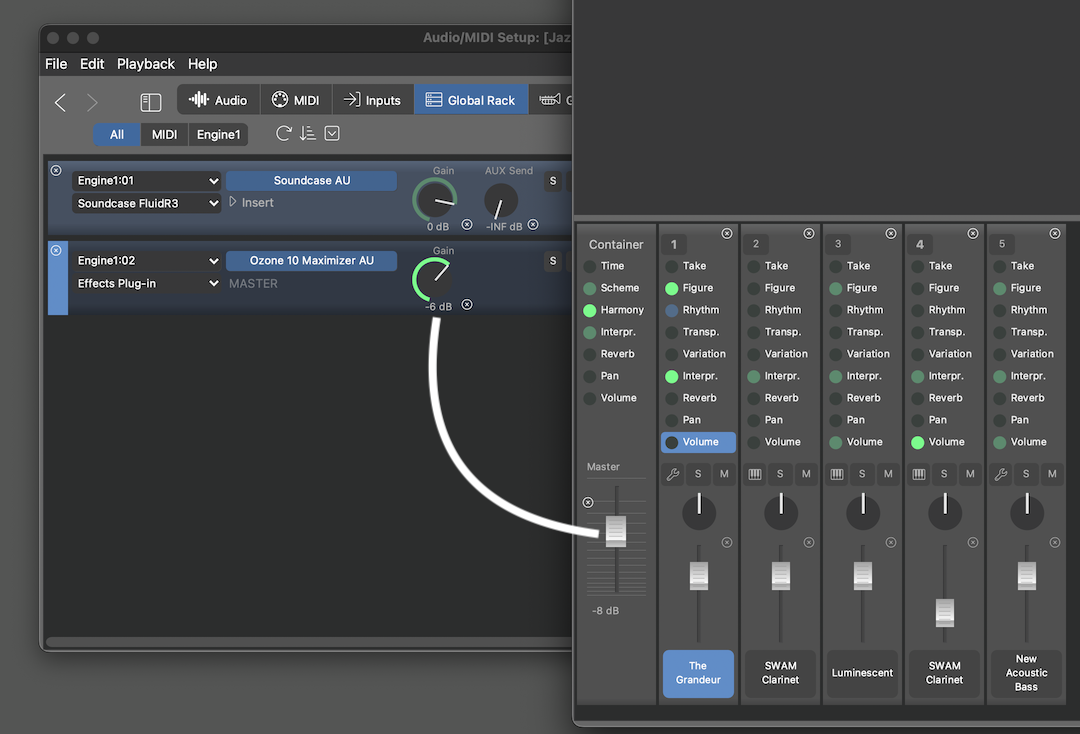Open the Engine1:02 port dropdown

[x=146, y=260]
